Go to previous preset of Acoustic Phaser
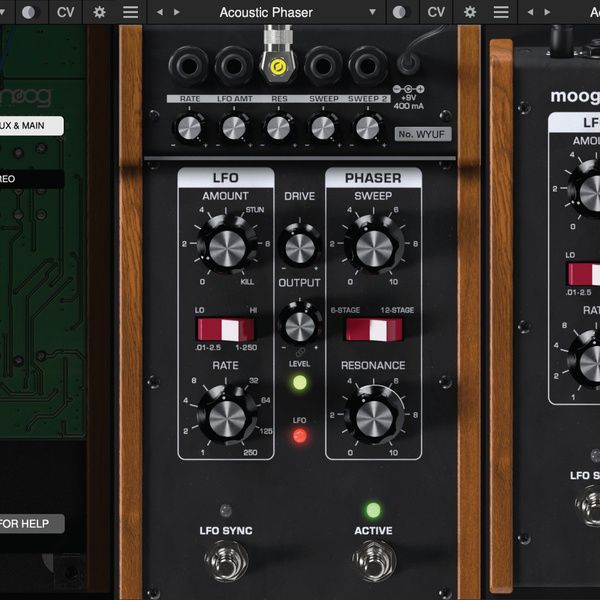600x600 pixels. point(160,12)
